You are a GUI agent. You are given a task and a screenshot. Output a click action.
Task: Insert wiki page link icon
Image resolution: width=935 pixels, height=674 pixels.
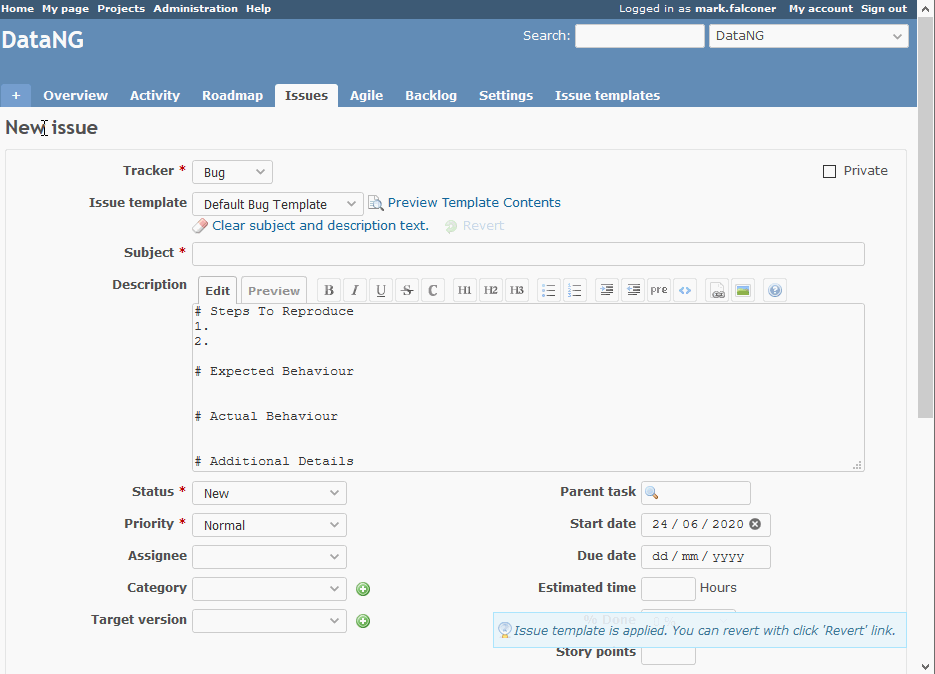(717, 290)
